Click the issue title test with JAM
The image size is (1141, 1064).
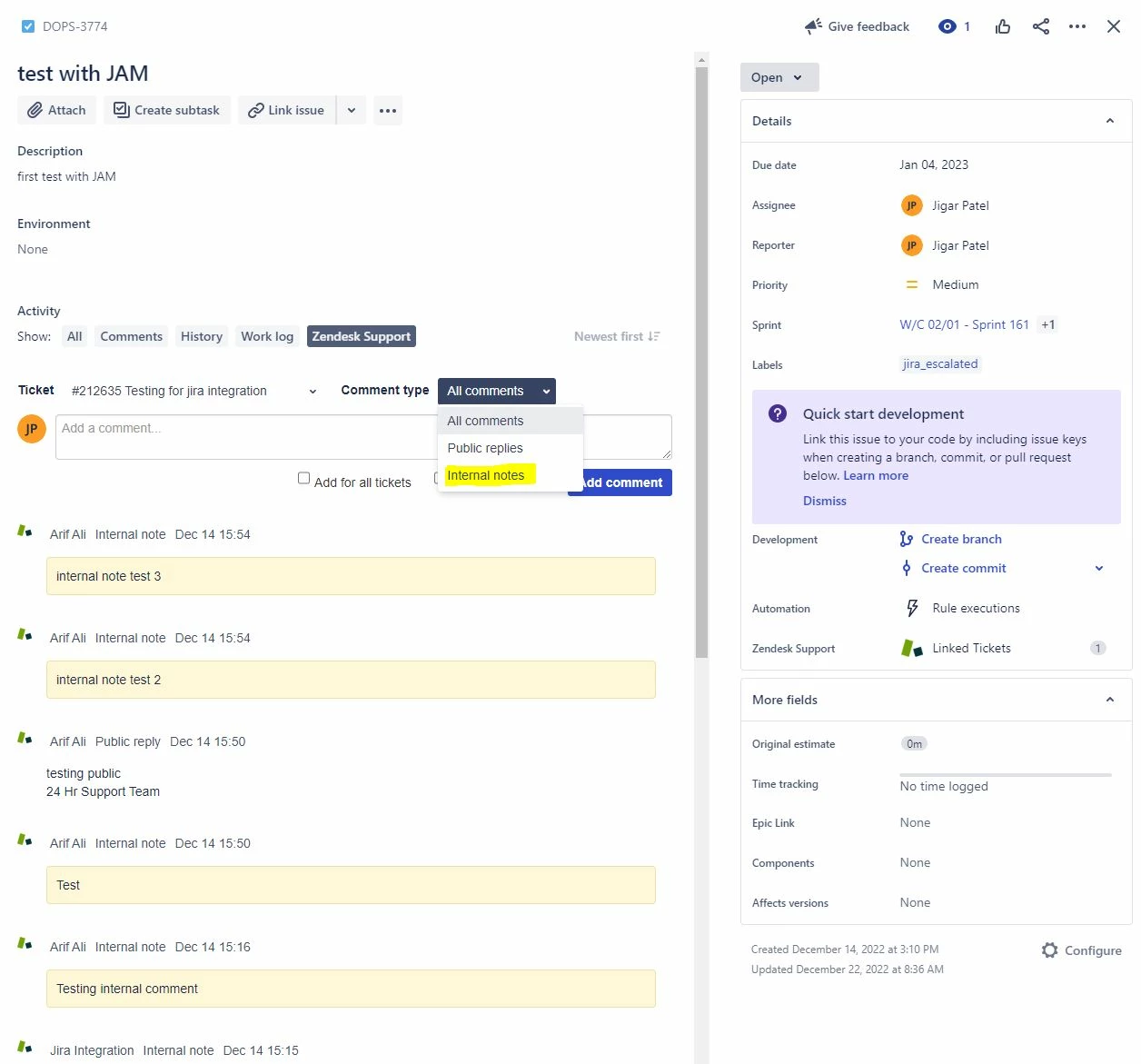(83, 74)
